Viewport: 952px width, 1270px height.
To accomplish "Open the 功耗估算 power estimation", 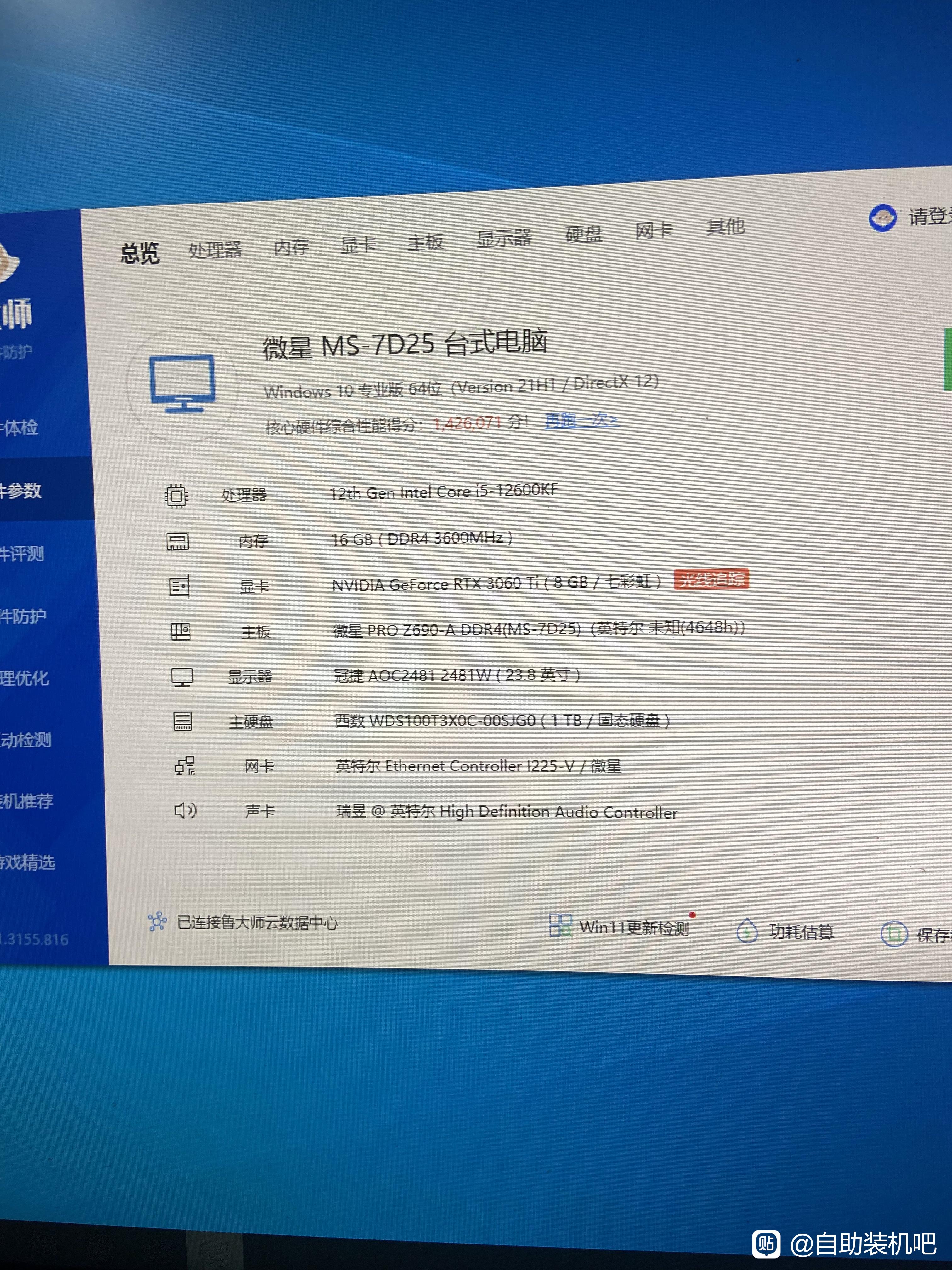I will tap(801, 931).
